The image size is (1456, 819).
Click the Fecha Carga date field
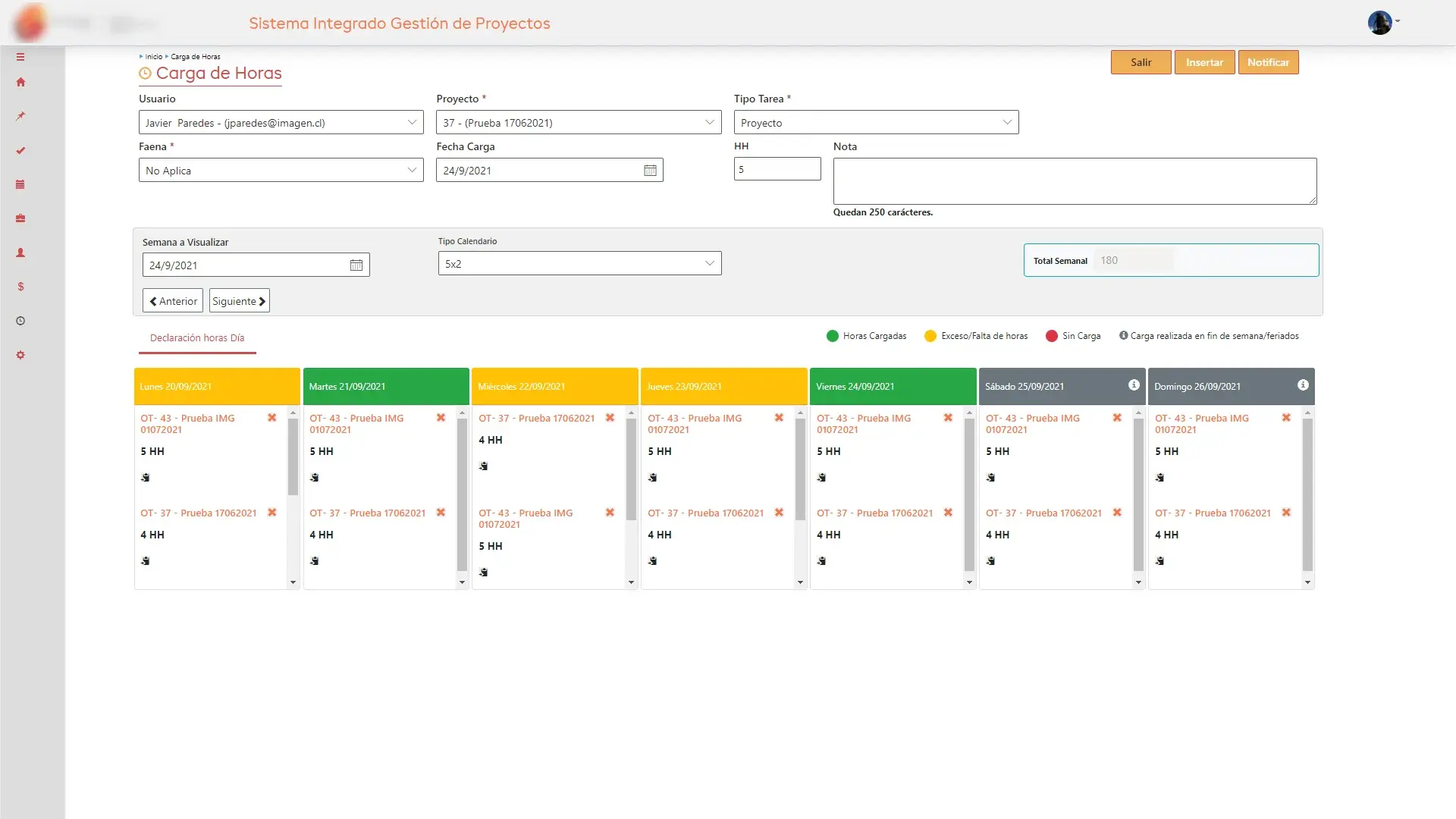tap(549, 171)
